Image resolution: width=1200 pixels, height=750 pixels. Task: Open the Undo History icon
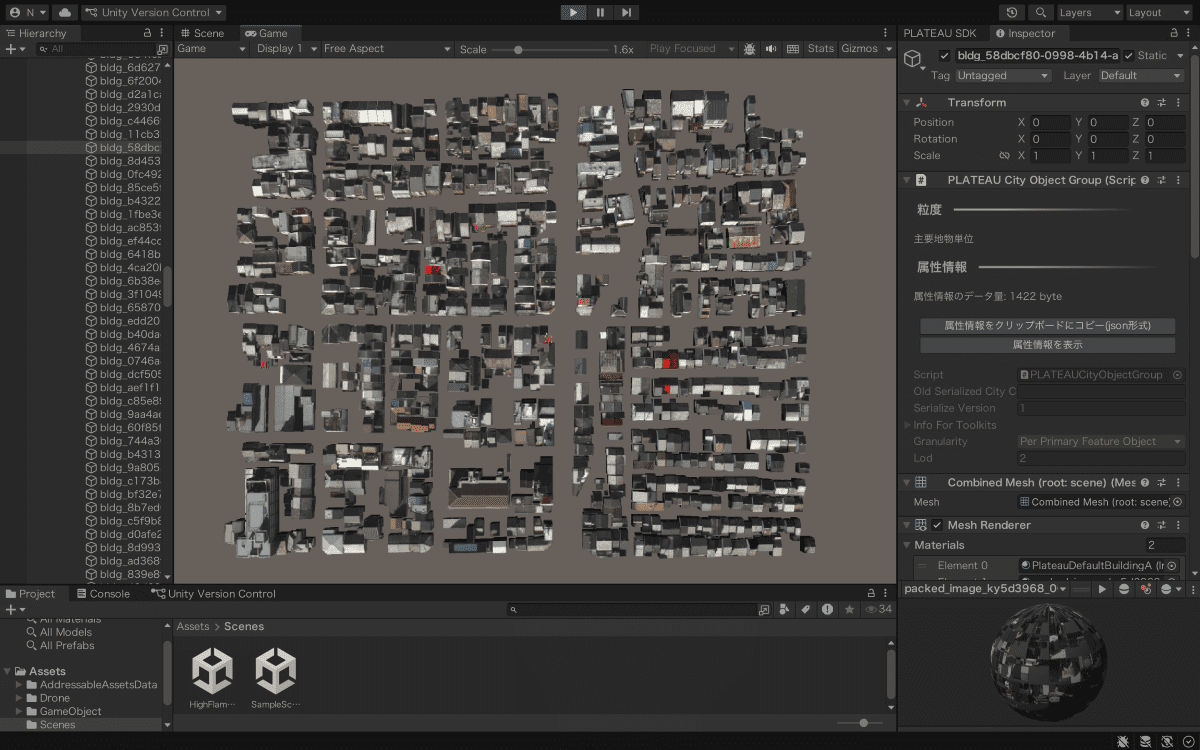[1013, 12]
